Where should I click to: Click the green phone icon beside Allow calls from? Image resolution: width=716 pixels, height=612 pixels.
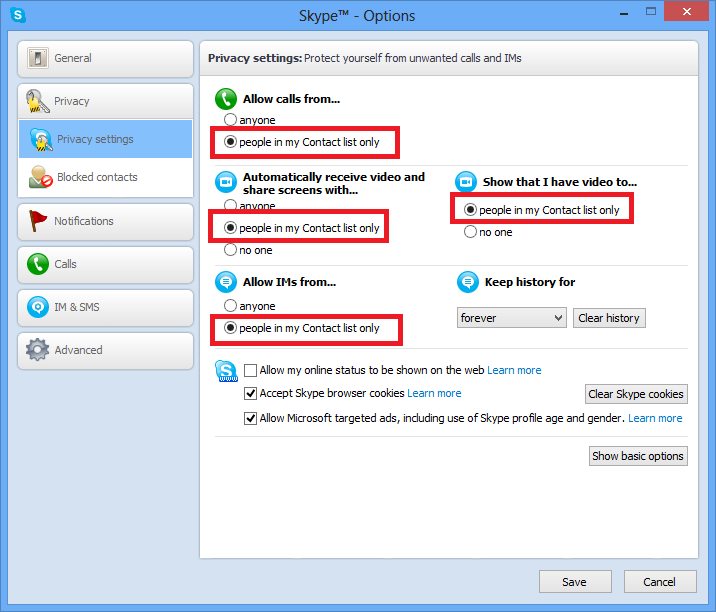pos(226,99)
